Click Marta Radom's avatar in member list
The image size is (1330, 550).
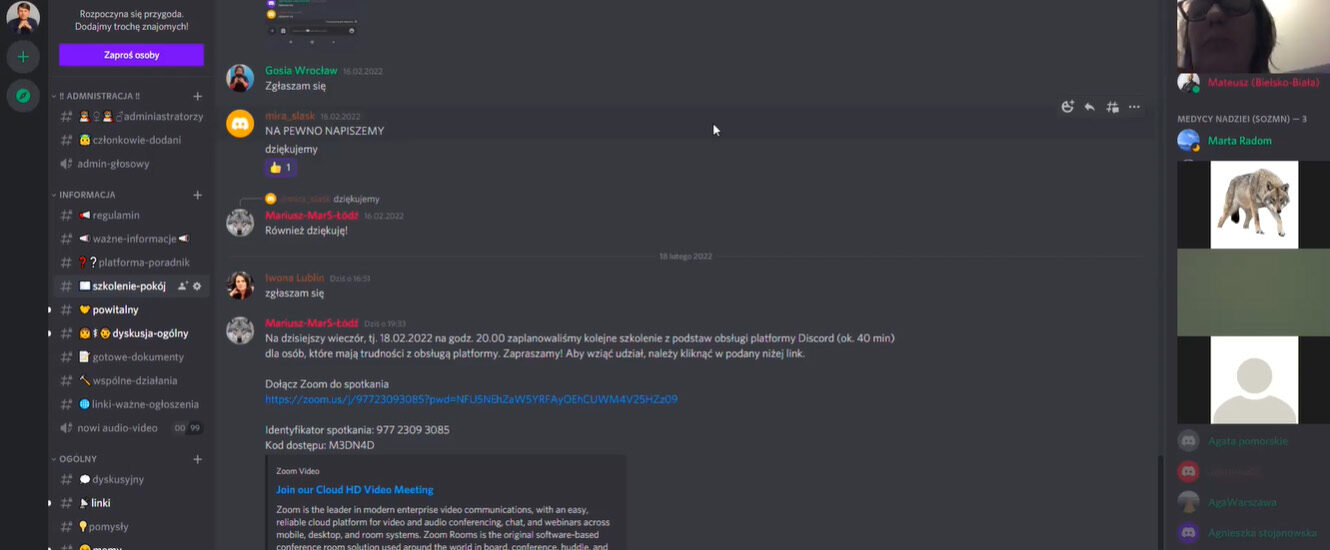tap(1188, 140)
